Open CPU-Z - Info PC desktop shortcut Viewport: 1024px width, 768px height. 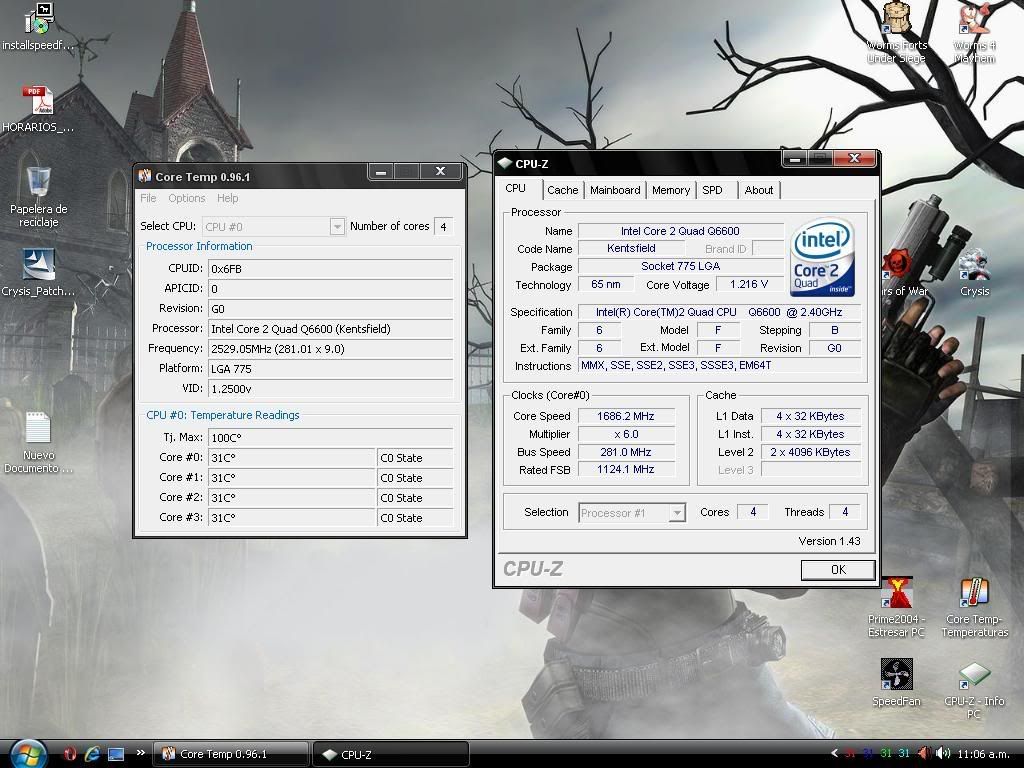[x=974, y=689]
